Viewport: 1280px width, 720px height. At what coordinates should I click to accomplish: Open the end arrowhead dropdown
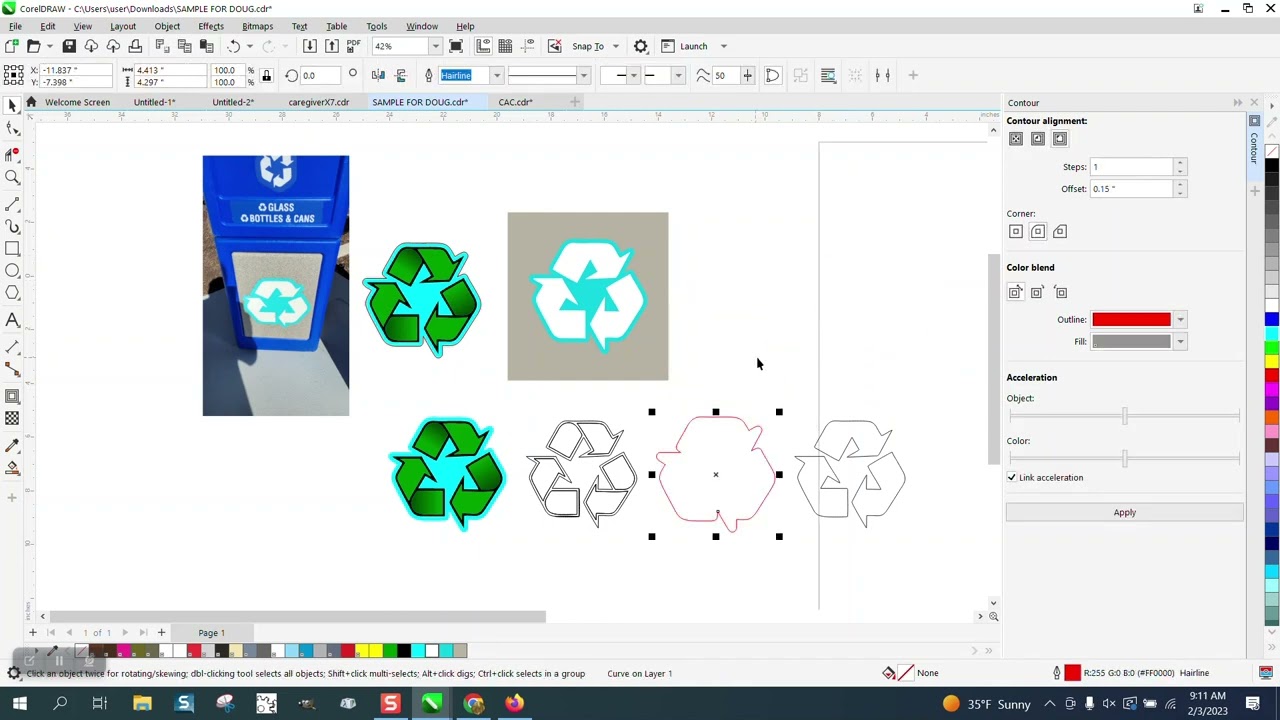click(678, 75)
